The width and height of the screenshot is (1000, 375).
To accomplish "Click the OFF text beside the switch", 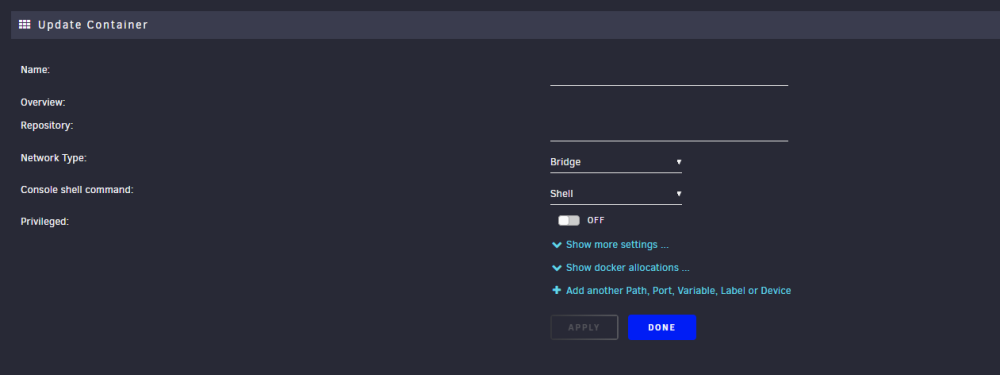I will [596, 220].
